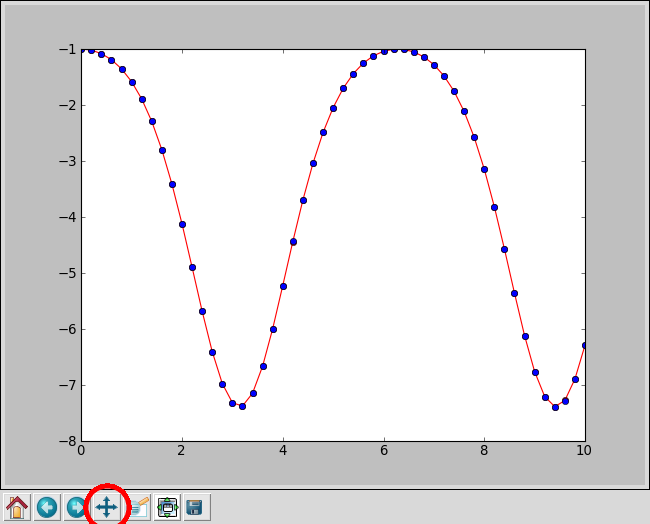Click the blue data point at x=2
650x524 pixels.
coord(182,224)
